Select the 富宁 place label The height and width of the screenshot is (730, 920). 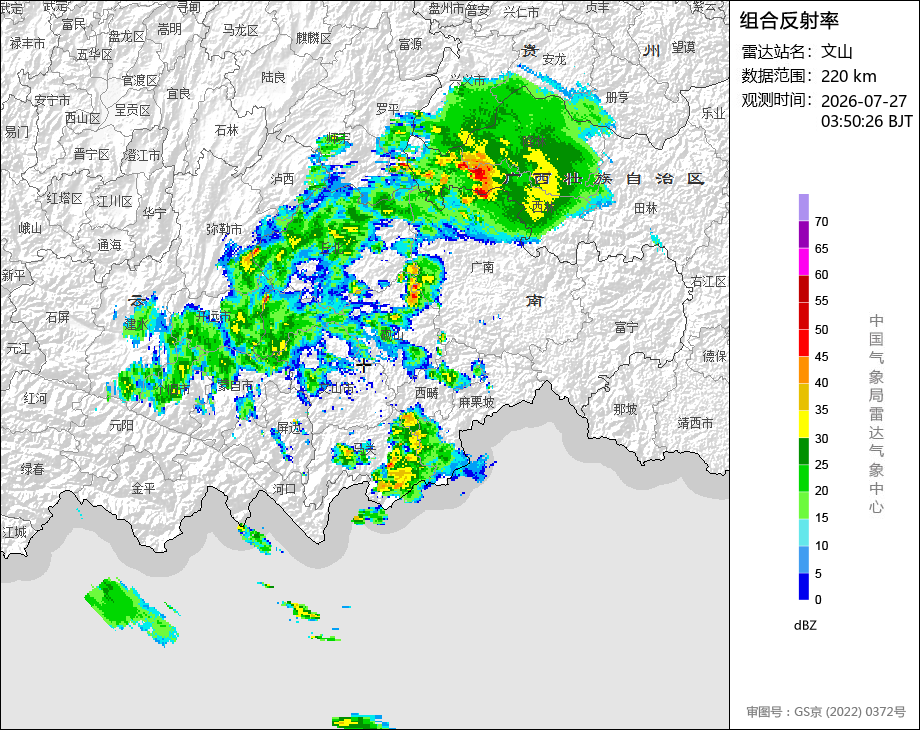pyautogui.click(x=626, y=327)
